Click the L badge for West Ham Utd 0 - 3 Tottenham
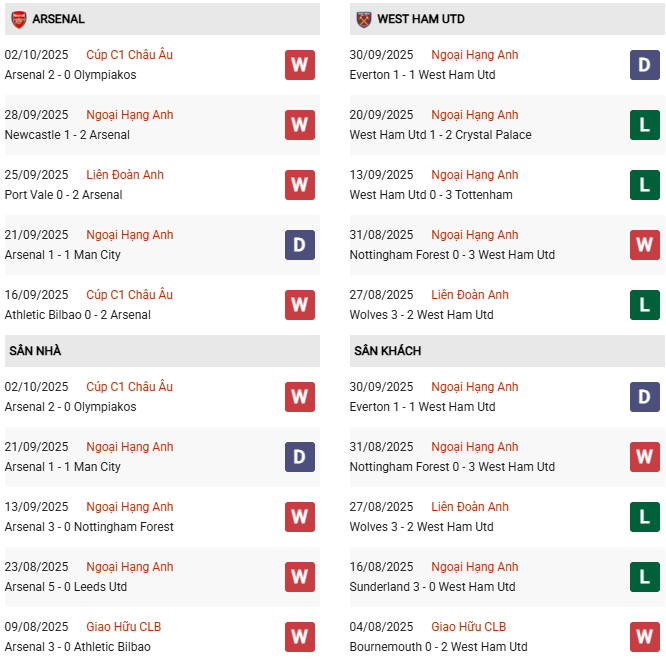666x660 pixels. click(x=644, y=185)
